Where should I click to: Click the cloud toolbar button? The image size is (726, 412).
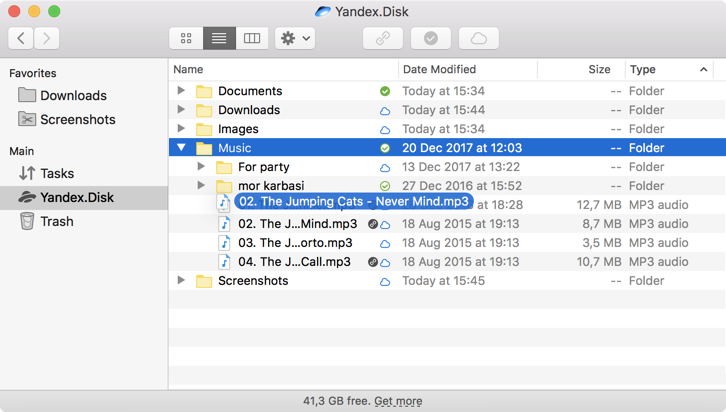coord(479,38)
